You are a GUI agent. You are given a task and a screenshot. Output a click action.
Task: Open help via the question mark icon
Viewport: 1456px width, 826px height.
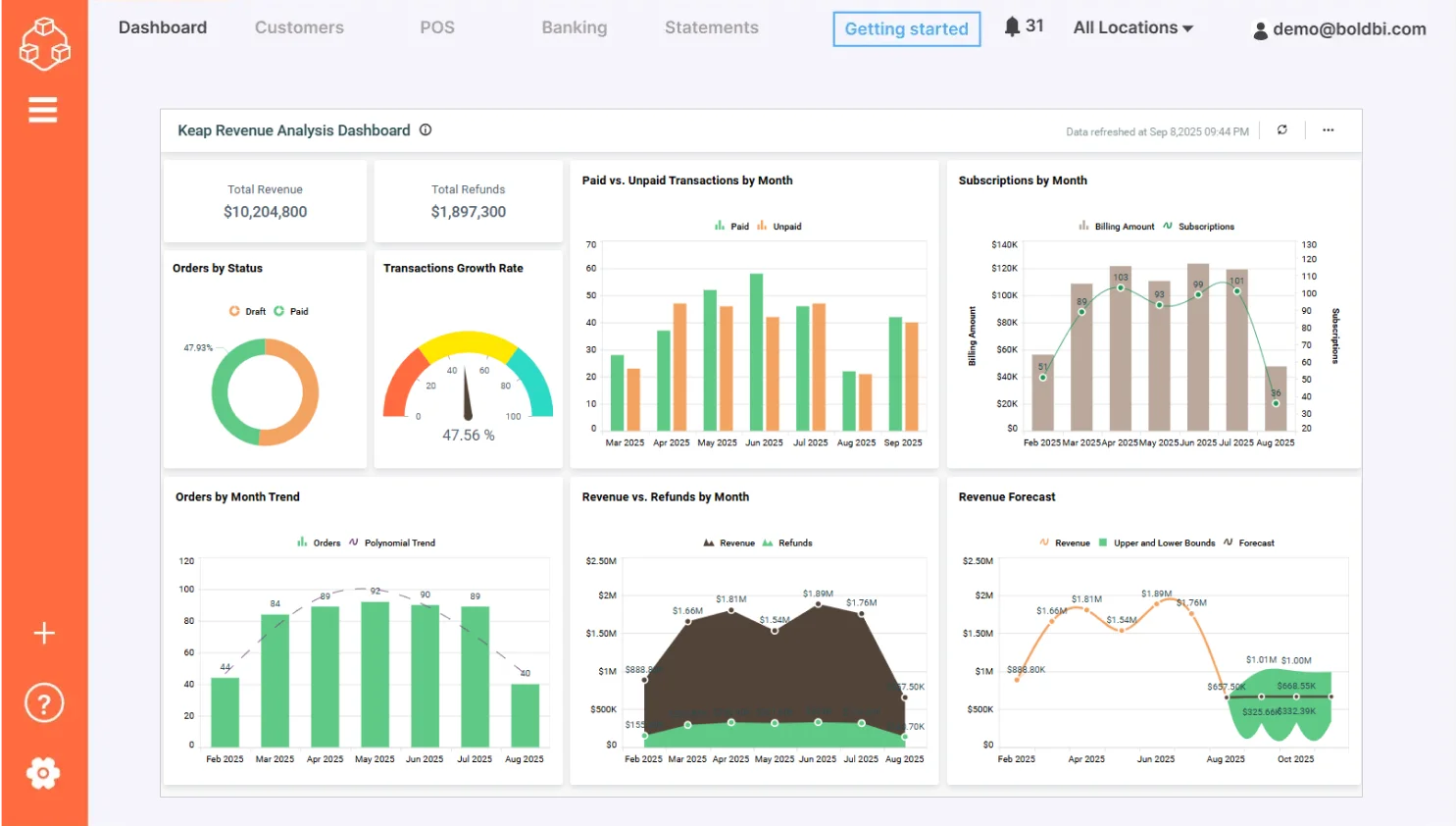click(43, 702)
